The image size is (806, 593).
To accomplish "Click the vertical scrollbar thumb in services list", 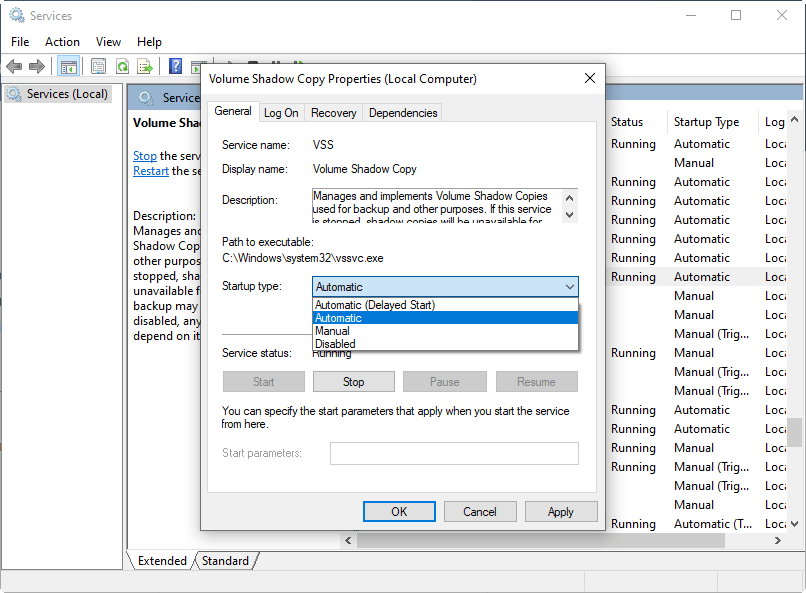I will click(x=795, y=432).
